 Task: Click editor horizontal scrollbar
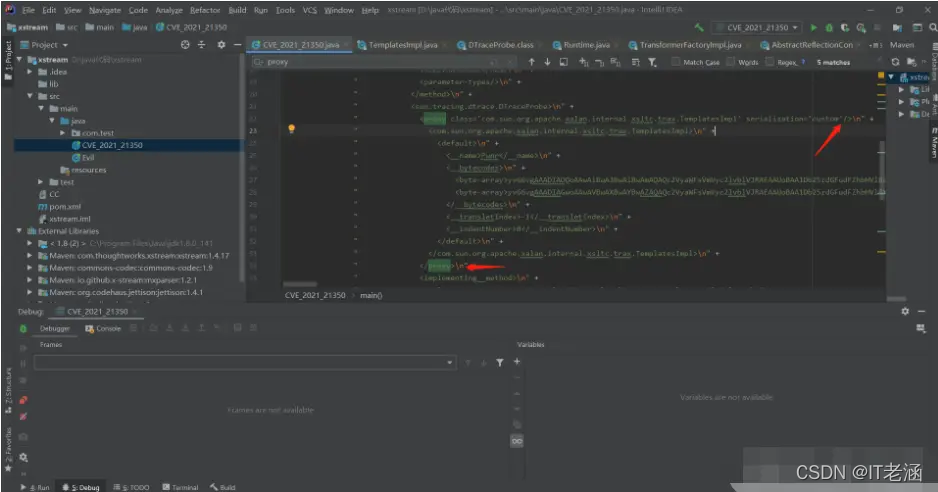300,284
